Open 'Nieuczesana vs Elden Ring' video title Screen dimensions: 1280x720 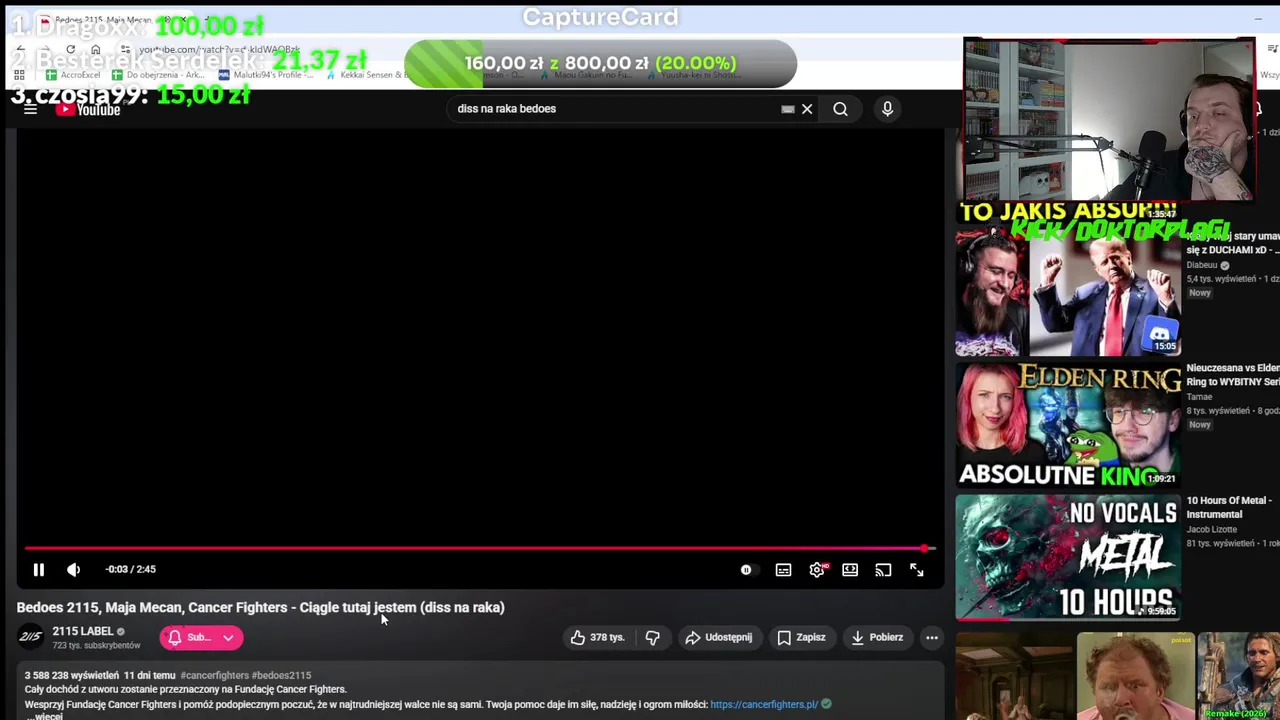[x=1233, y=375]
